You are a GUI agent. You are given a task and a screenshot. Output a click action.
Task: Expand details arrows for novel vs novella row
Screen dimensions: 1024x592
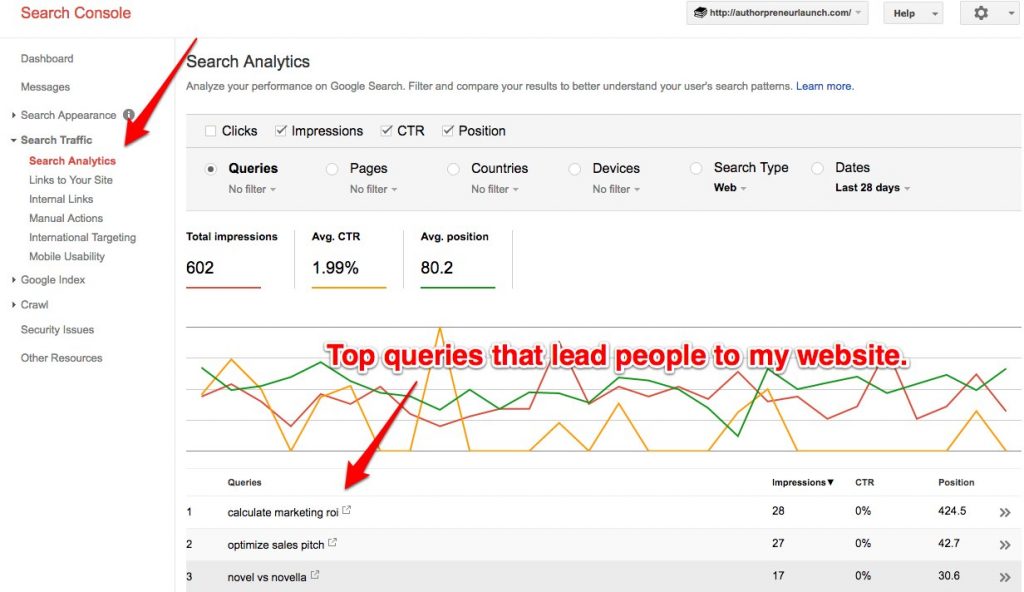1004,576
